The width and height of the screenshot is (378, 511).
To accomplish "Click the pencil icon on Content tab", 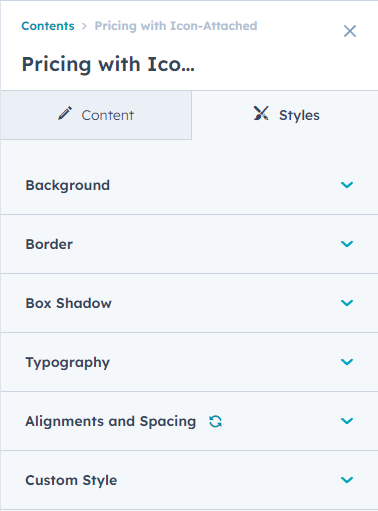I will point(65,113).
